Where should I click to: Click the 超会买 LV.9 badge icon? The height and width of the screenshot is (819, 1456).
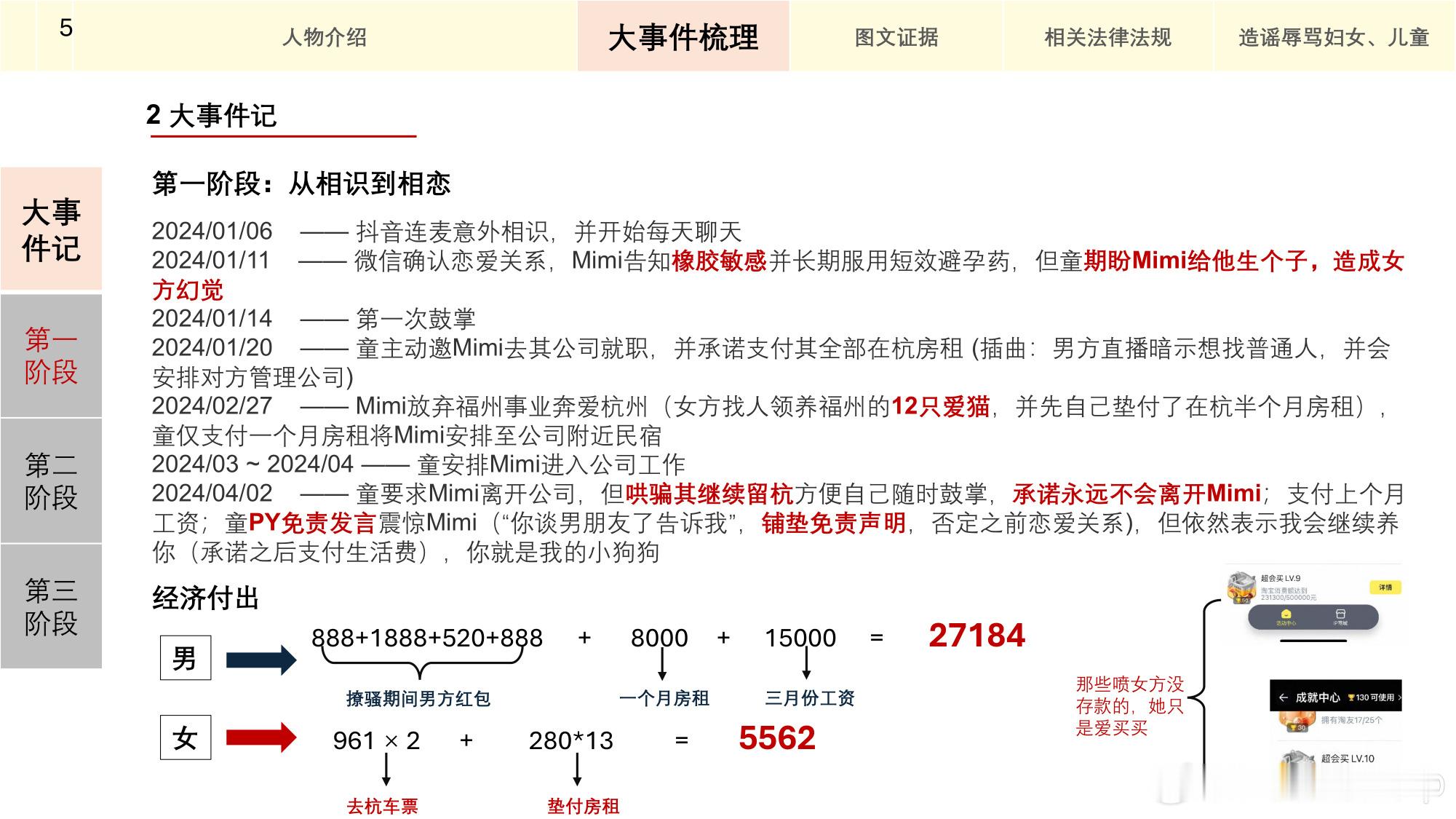(1241, 587)
